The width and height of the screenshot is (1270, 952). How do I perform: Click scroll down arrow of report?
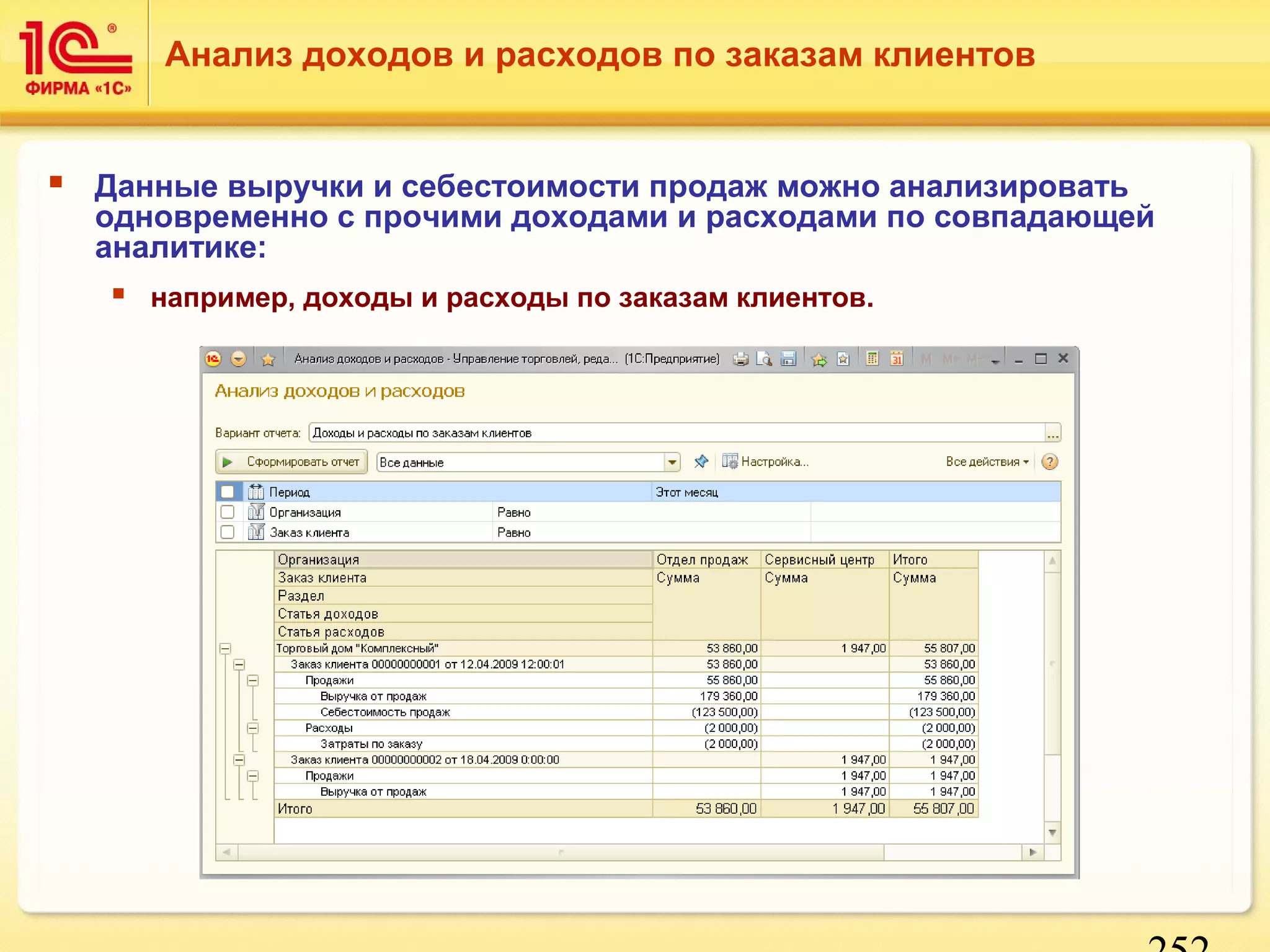coord(1052,832)
